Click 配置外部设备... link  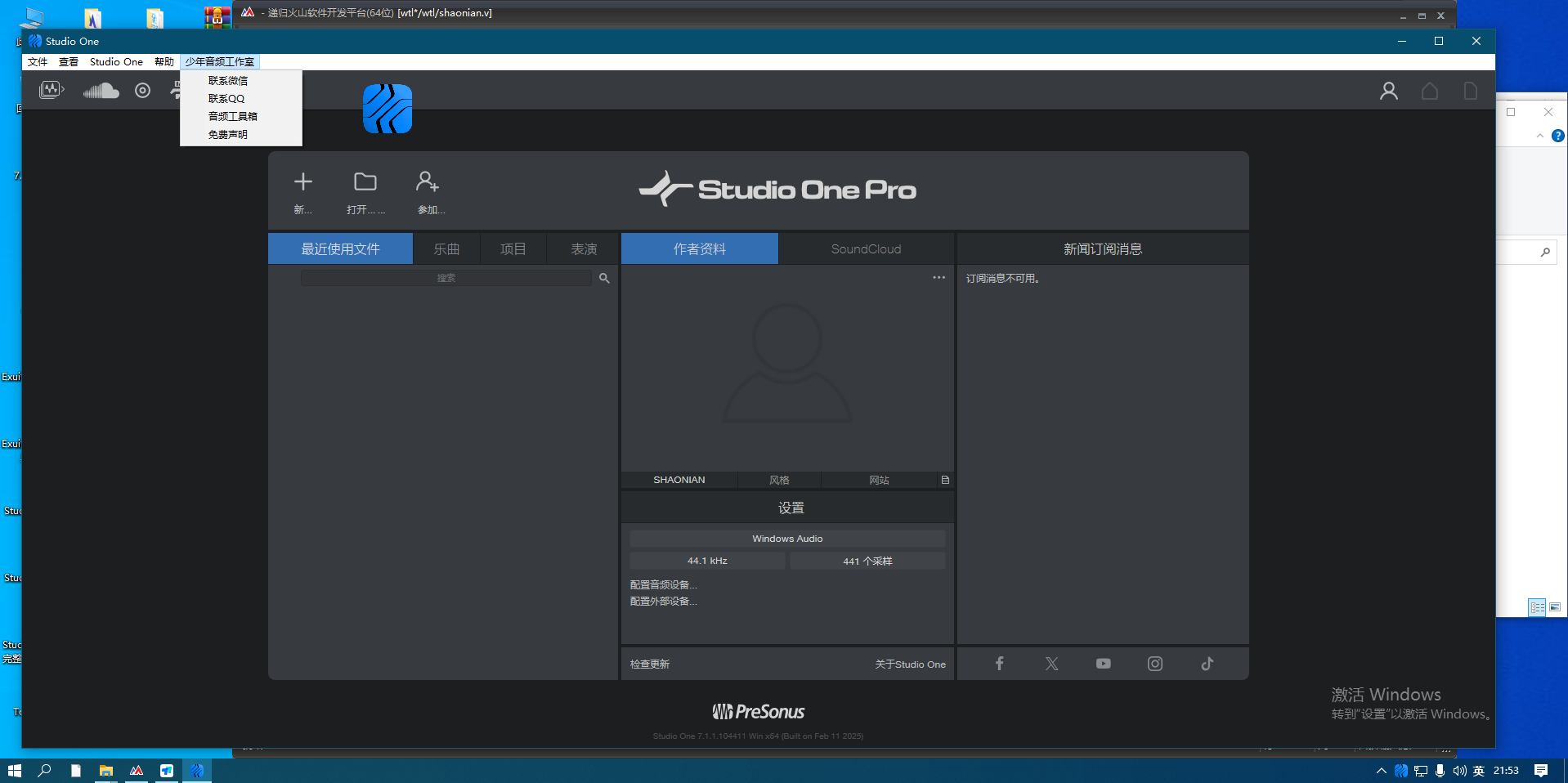(x=663, y=602)
